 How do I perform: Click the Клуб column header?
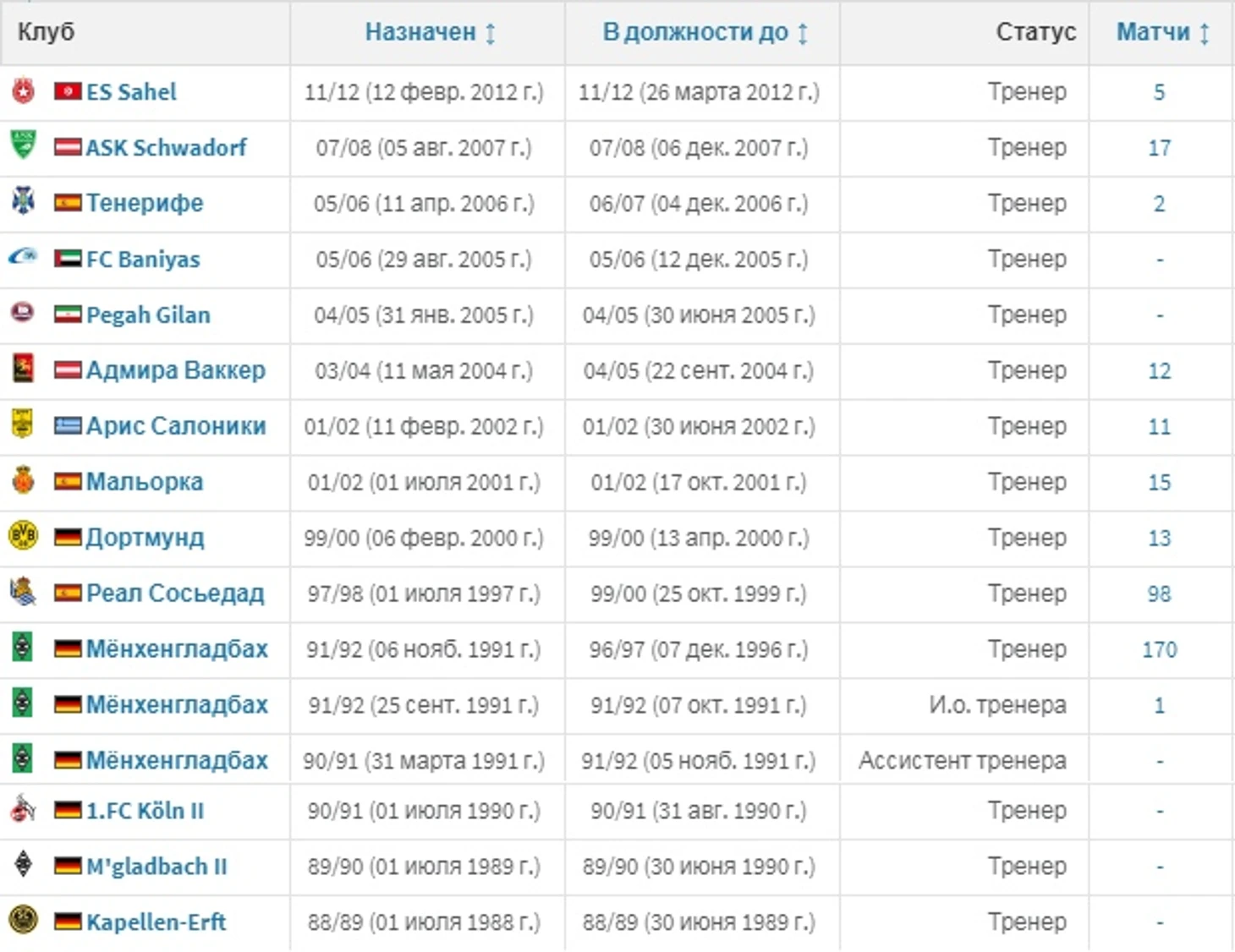pos(47,32)
